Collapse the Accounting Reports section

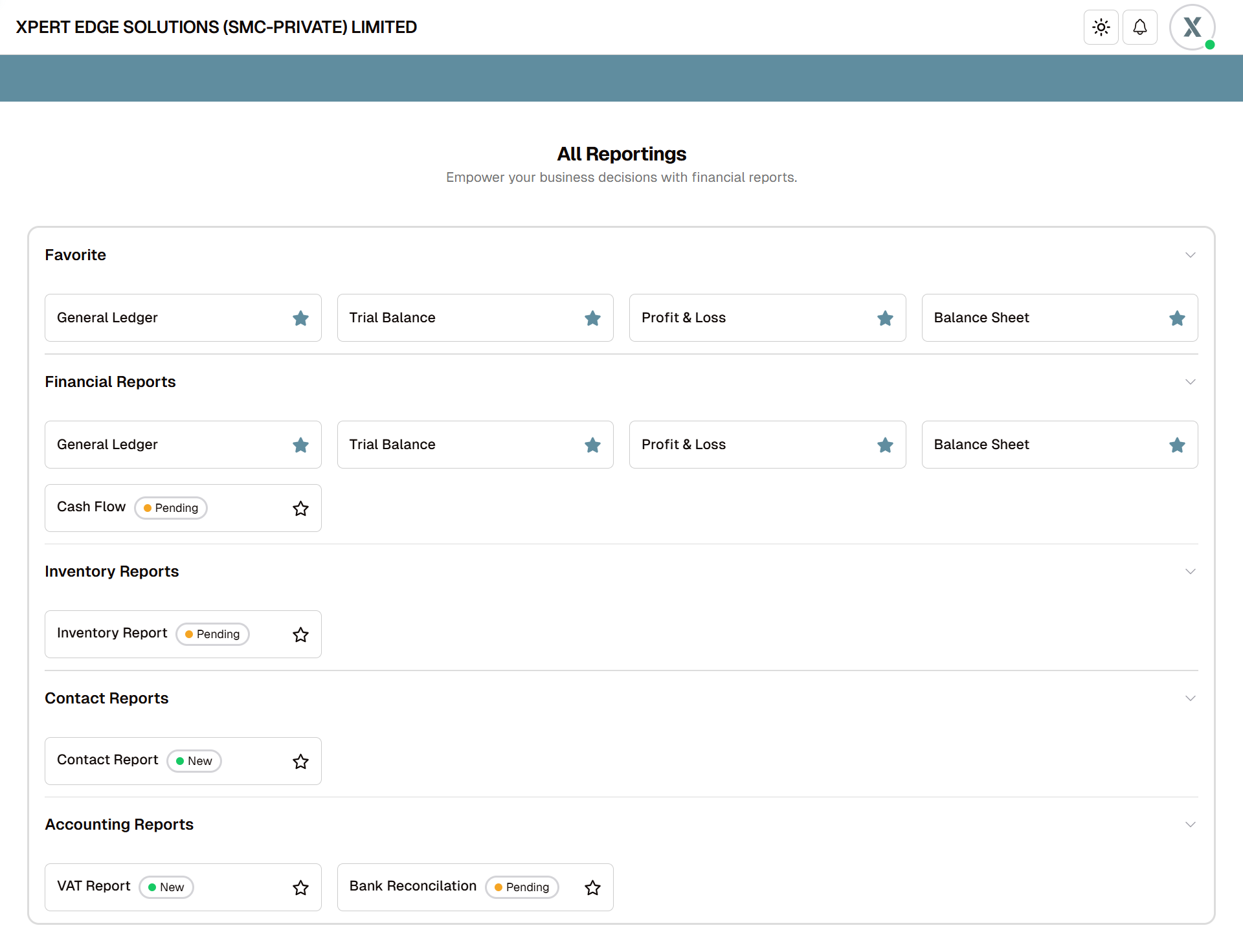coord(1190,825)
